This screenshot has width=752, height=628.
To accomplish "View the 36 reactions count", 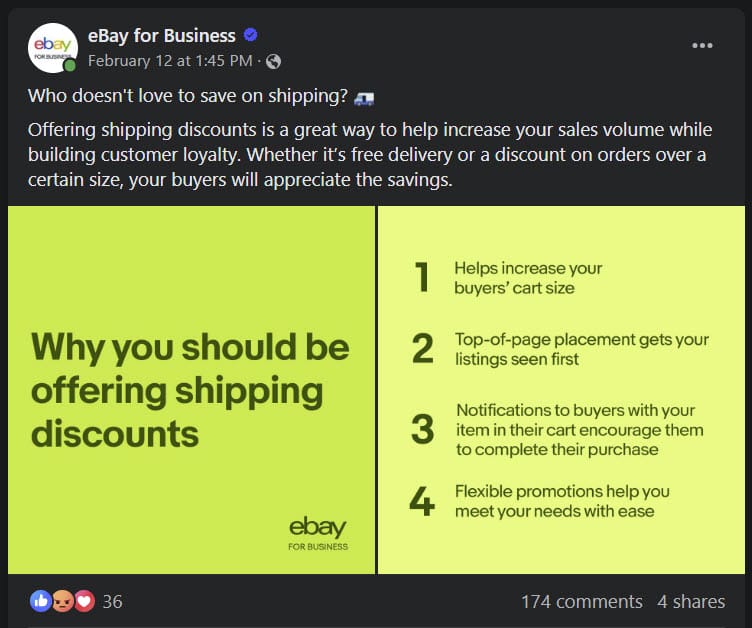I will click(x=112, y=601).
